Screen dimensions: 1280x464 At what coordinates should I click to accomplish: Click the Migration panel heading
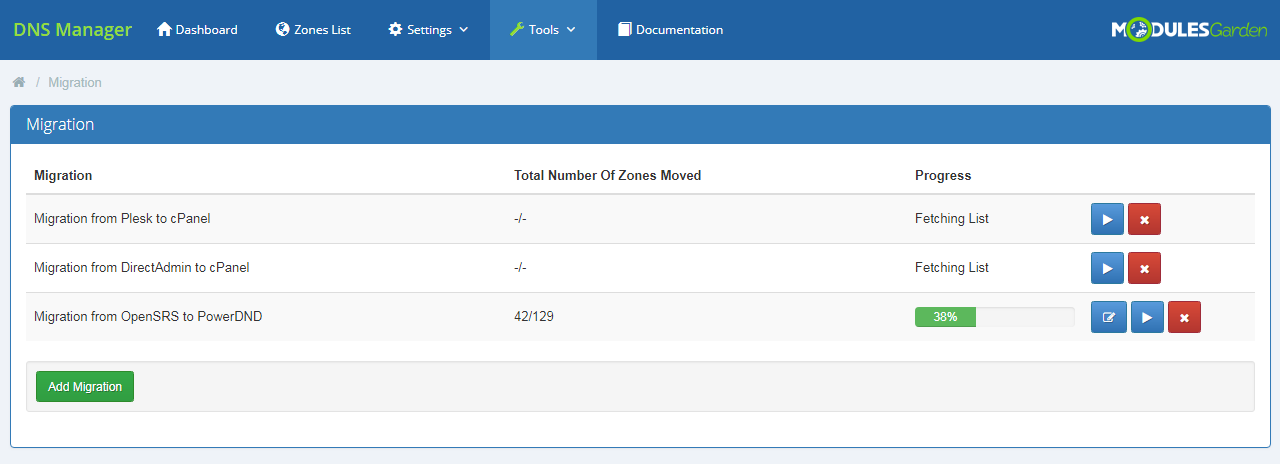tap(60, 125)
